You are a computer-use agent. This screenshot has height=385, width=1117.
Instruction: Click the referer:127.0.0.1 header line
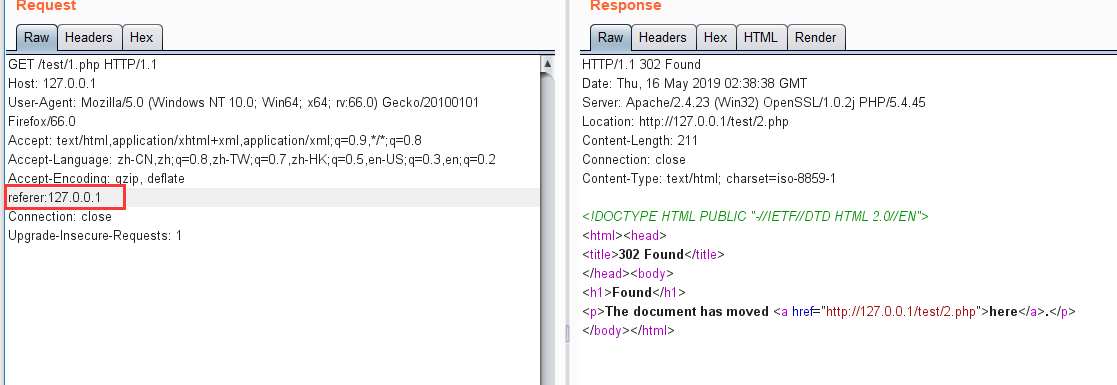(x=55, y=197)
